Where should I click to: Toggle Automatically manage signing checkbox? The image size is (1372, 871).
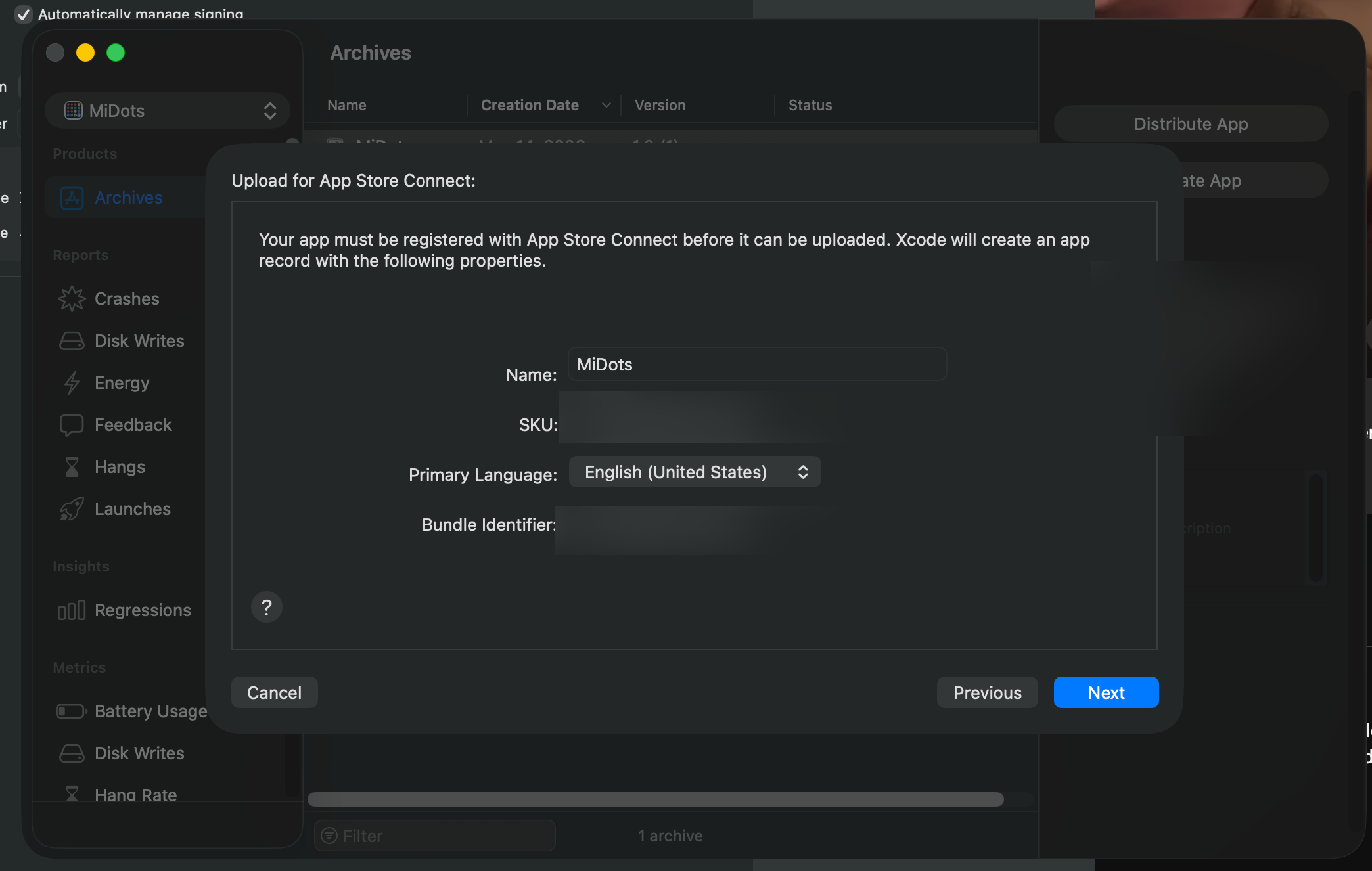click(23, 14)
